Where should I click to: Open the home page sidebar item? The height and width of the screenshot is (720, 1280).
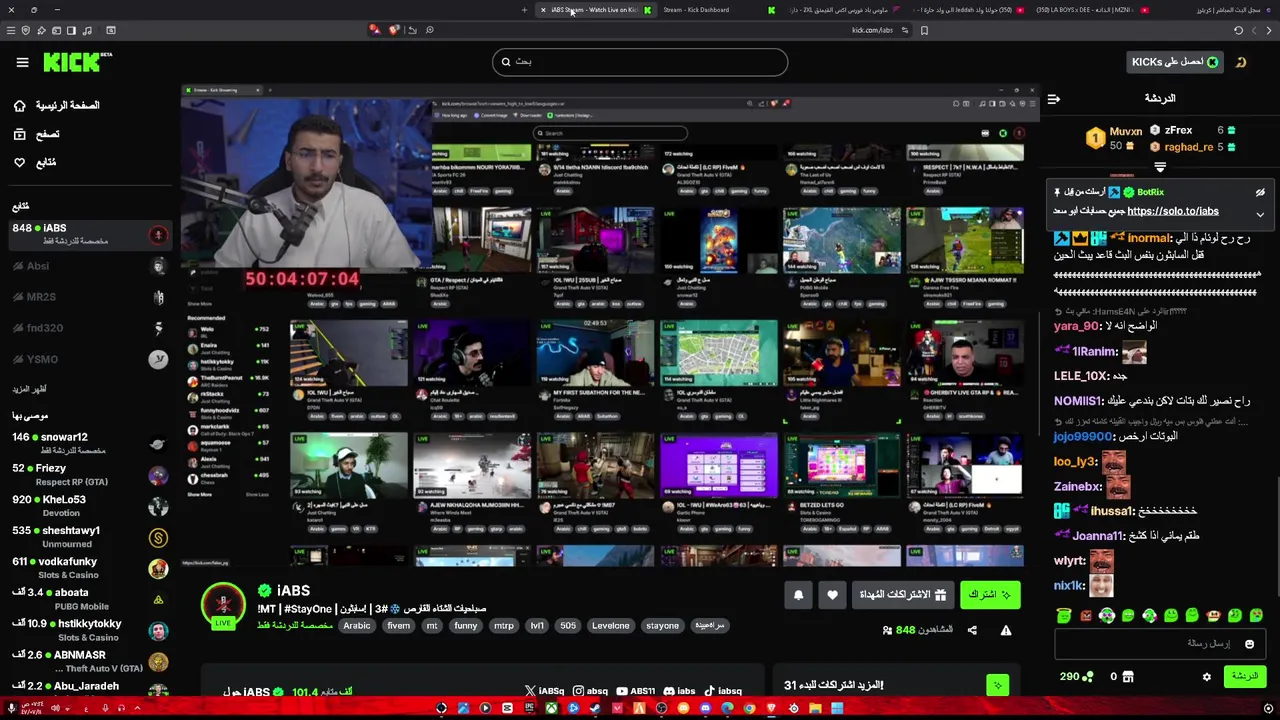click(57, 105)
